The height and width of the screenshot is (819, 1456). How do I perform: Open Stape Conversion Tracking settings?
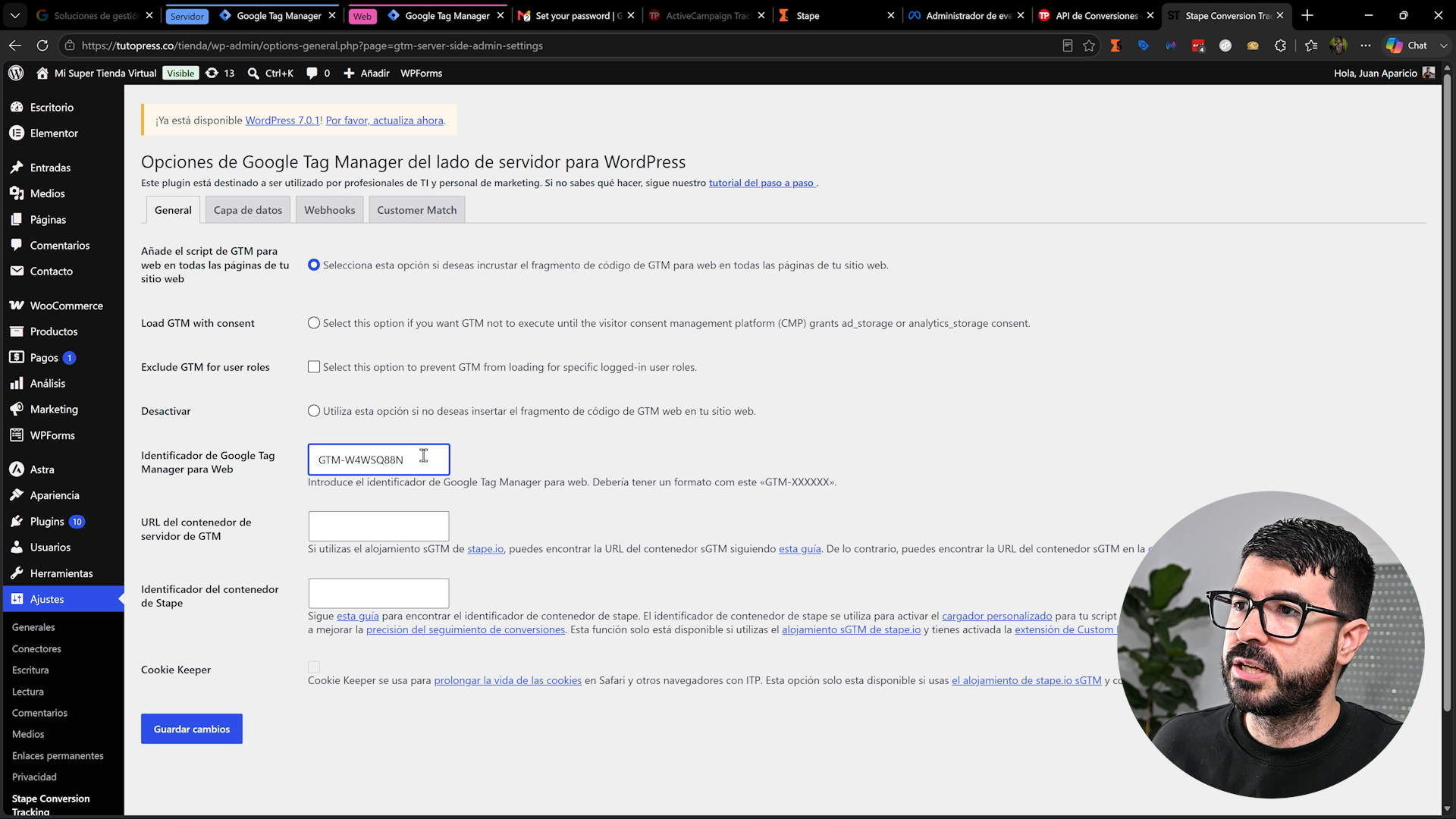click(51, 805)
